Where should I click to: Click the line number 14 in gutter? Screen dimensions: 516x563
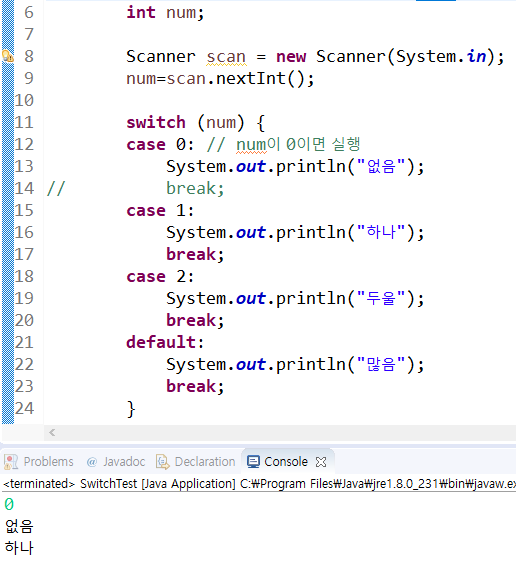[x=24, y=189]
